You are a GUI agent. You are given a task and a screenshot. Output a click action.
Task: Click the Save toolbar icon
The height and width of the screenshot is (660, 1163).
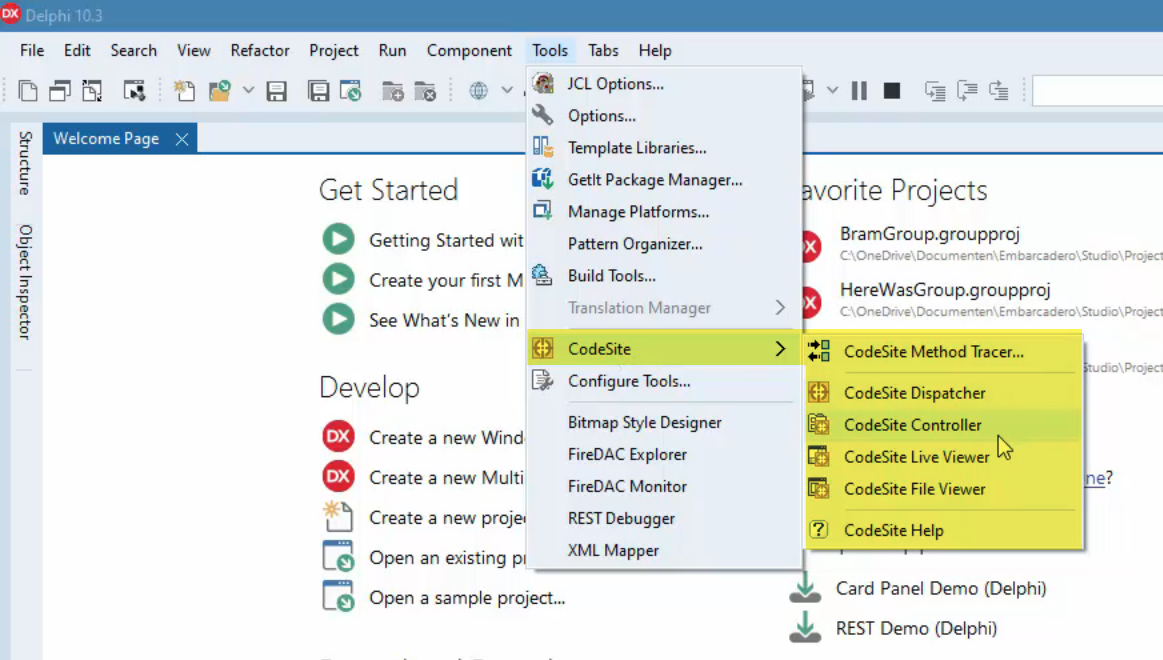pyautogui.click(x=277, y=91)
